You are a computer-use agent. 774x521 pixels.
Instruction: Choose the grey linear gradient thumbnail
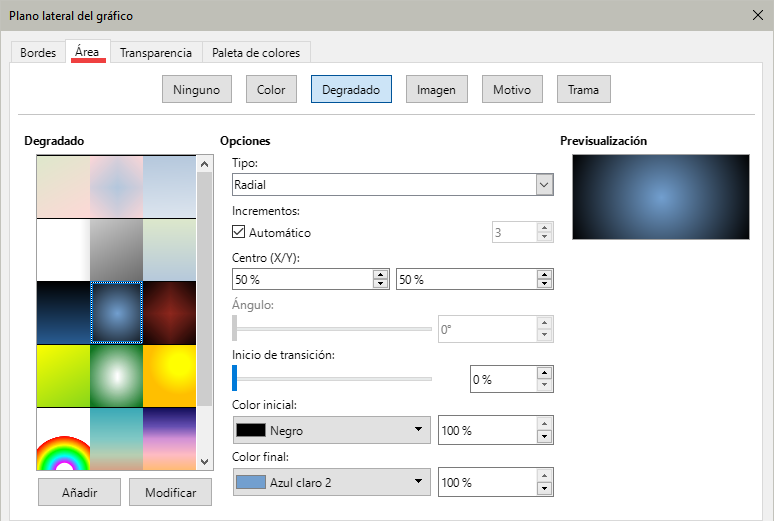coord(116,250)
